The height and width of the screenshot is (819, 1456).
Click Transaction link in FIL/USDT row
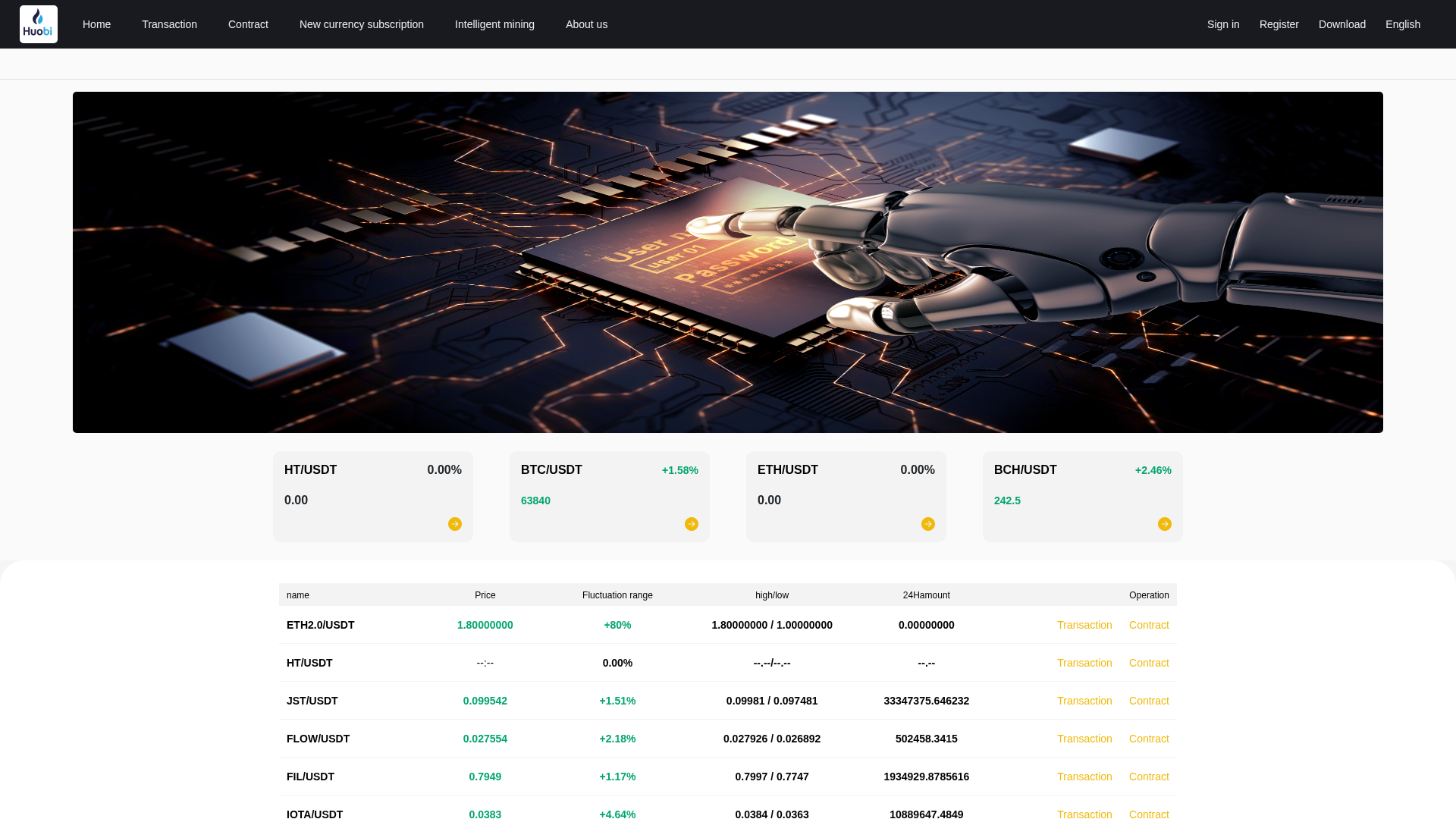coord(1084,777)
